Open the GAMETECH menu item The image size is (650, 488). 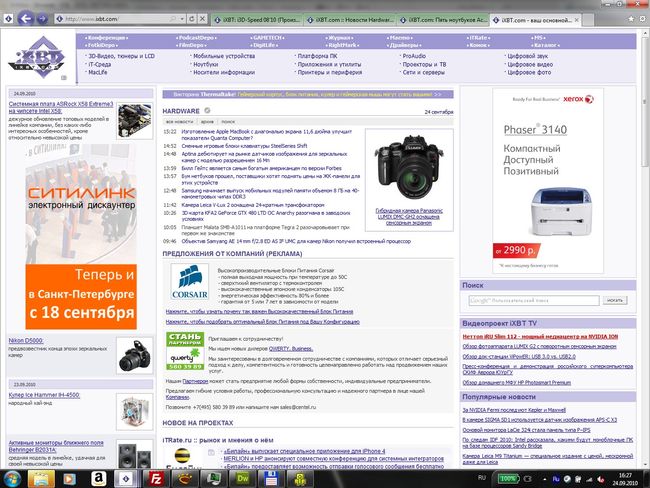268,38
